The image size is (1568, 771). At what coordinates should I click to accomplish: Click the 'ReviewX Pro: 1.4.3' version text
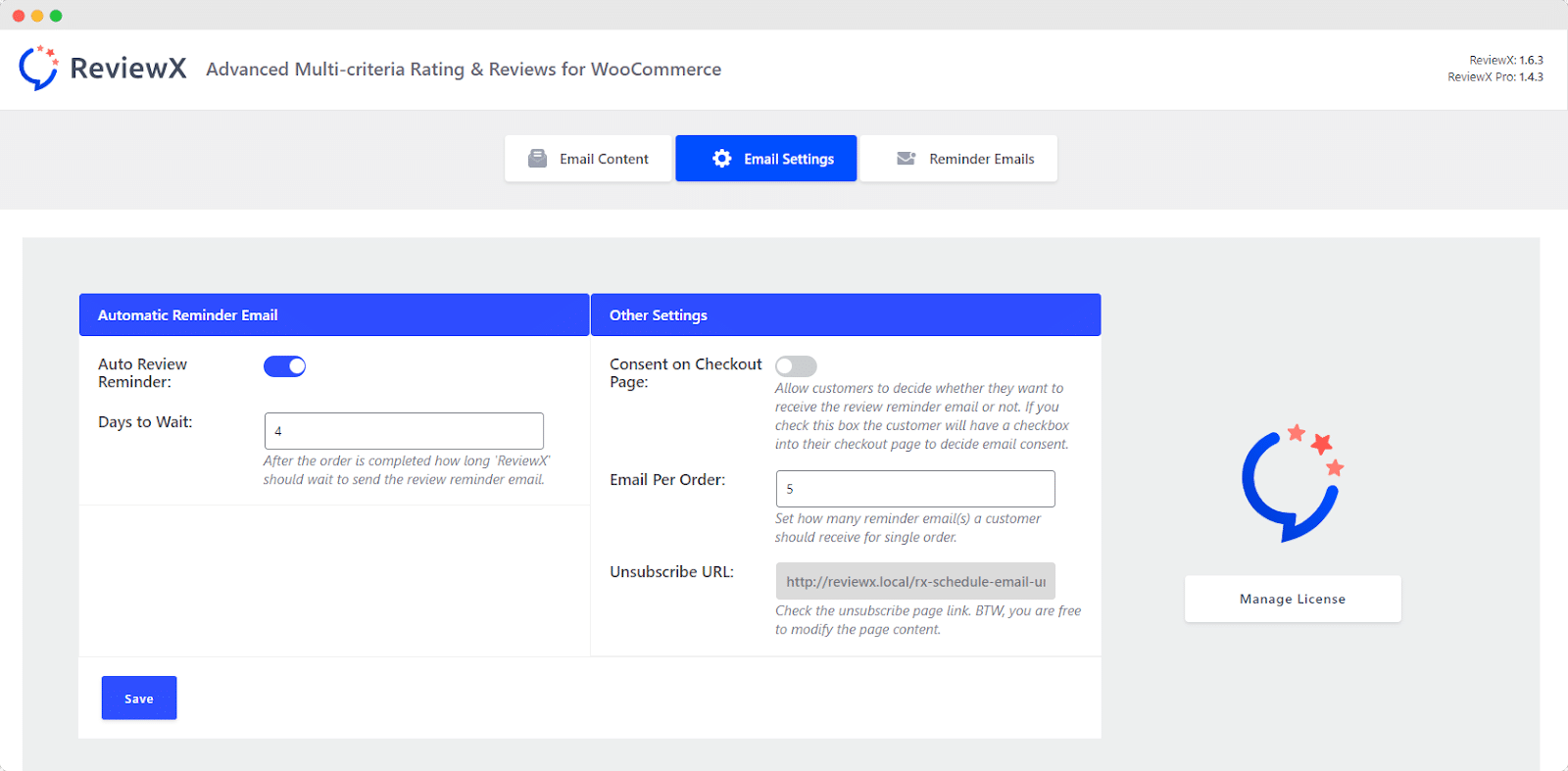[x=1495, y=76]
